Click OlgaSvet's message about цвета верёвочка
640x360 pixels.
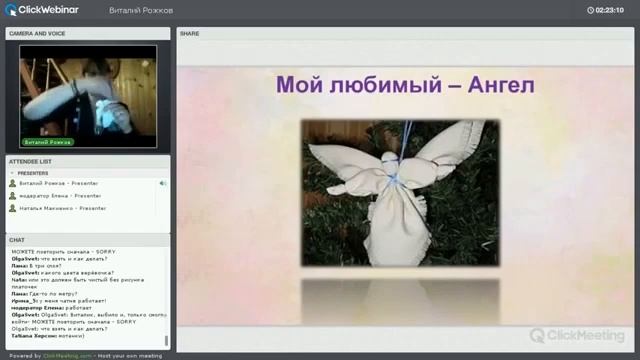click(62, 273)
